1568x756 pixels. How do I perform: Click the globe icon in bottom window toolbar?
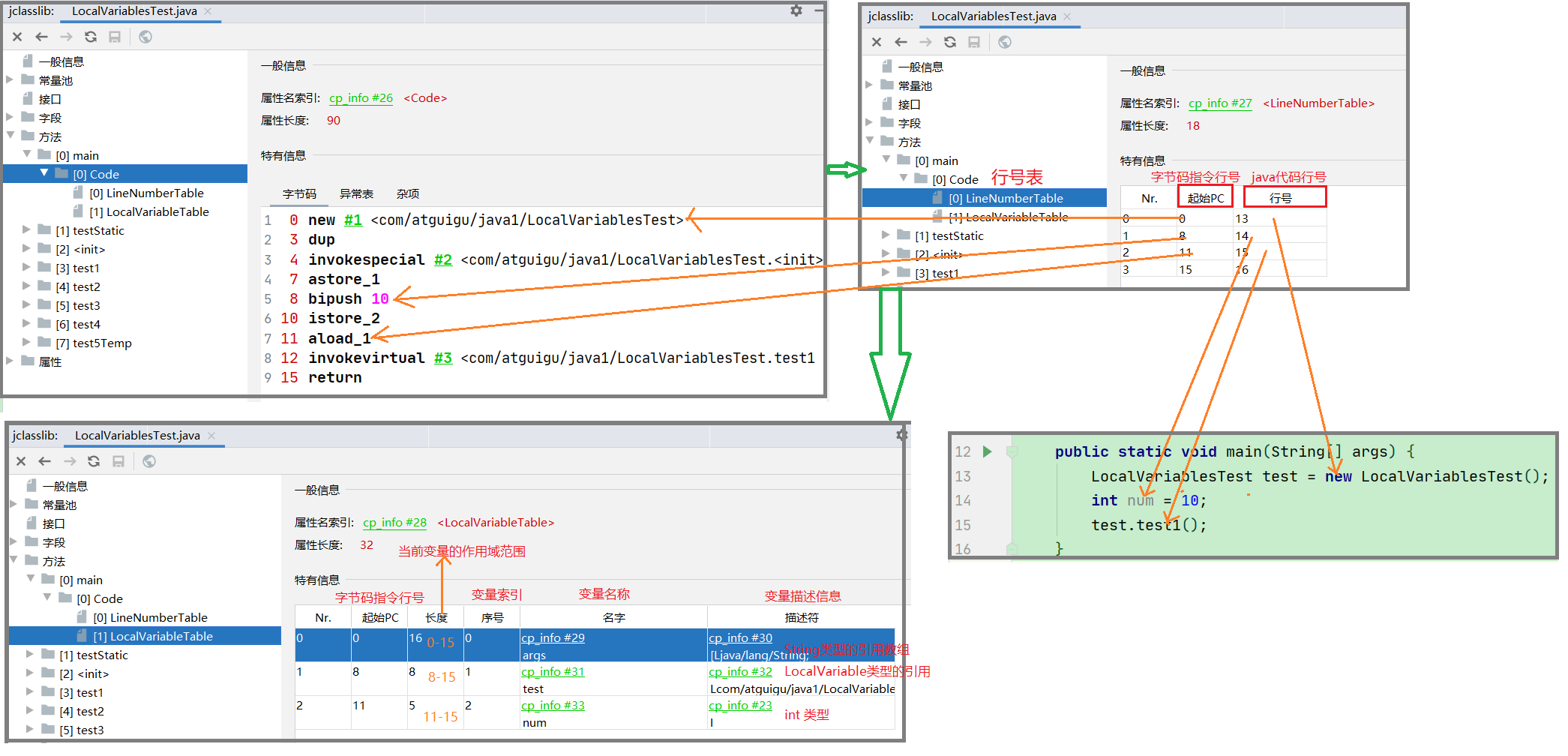pos(149,461)
